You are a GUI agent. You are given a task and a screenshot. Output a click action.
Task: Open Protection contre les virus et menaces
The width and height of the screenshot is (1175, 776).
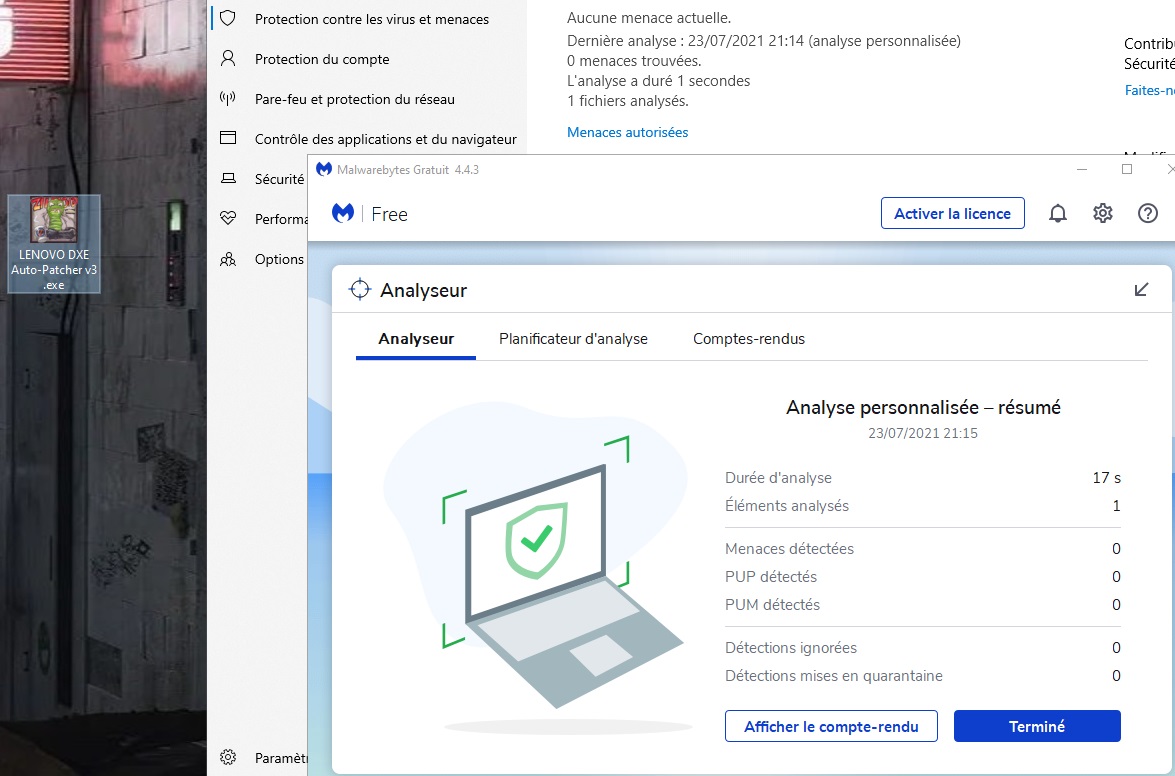[372, 19]
